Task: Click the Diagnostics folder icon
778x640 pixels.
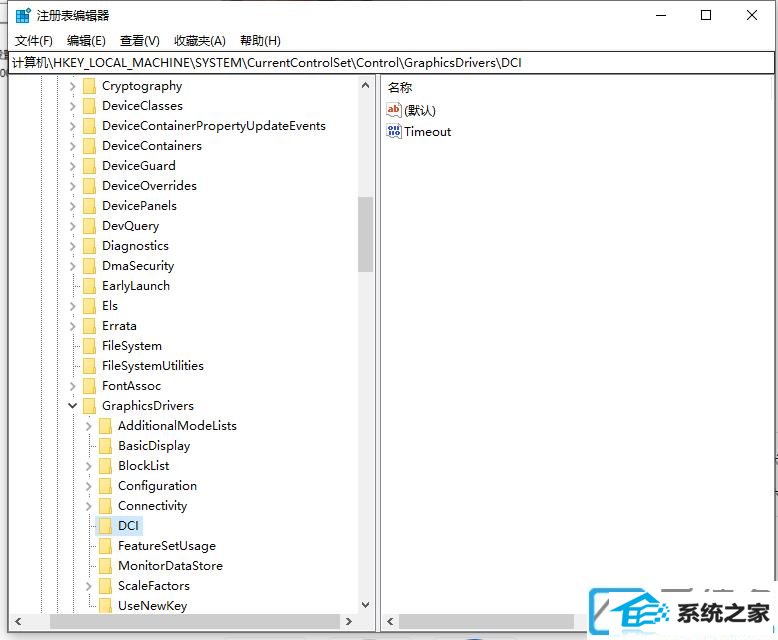Action: [x=89, y=246]
